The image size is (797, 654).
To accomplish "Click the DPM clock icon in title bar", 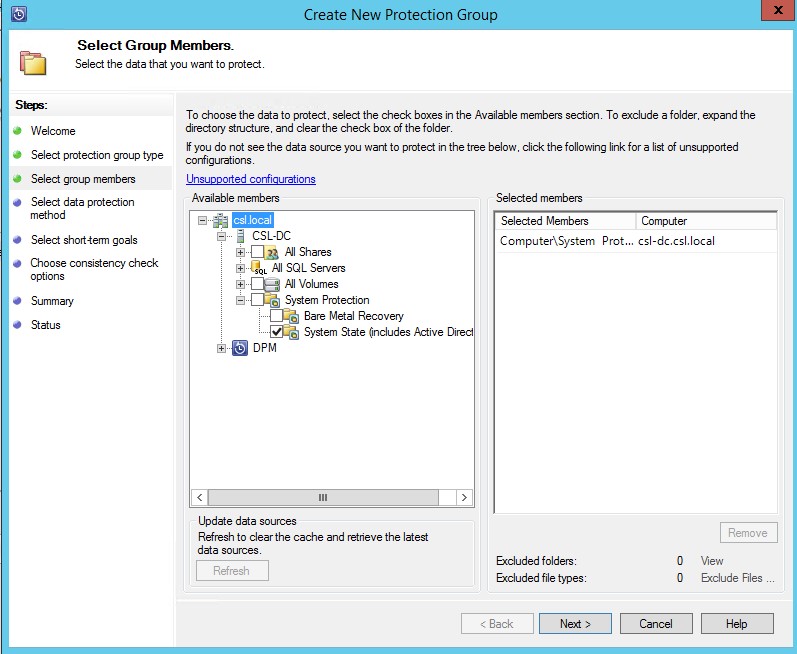I will tap(19, 14).
